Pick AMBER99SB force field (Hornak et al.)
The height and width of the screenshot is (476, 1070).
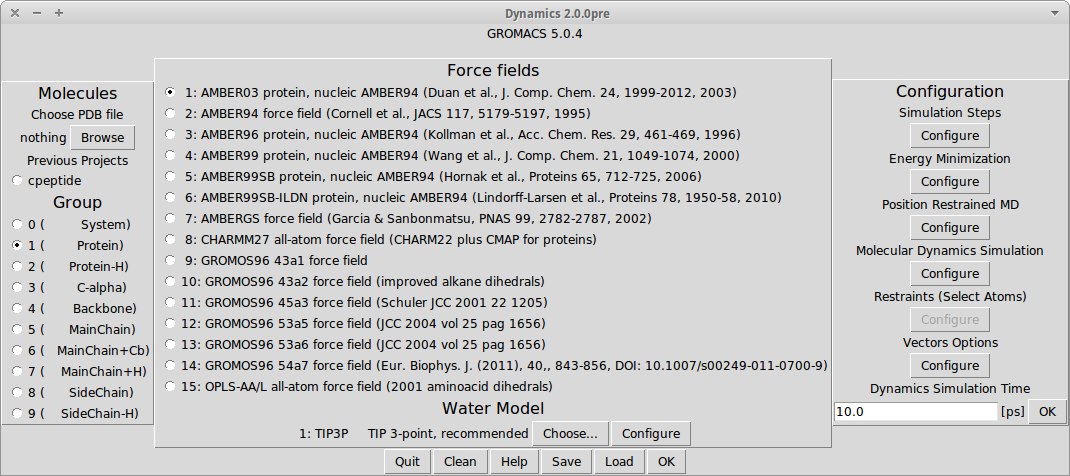(170, 177)
